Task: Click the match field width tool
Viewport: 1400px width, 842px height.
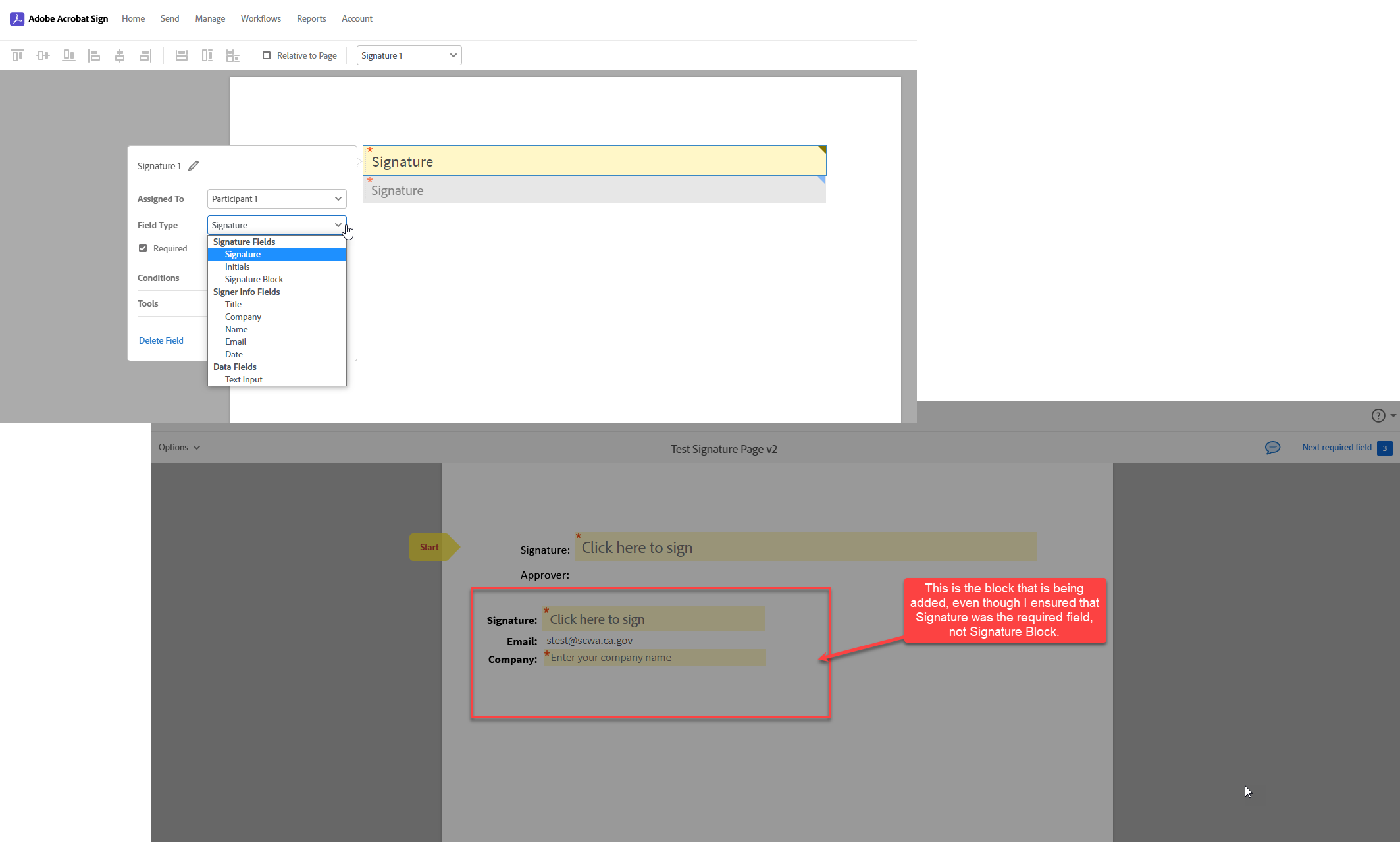Action: 182,55
